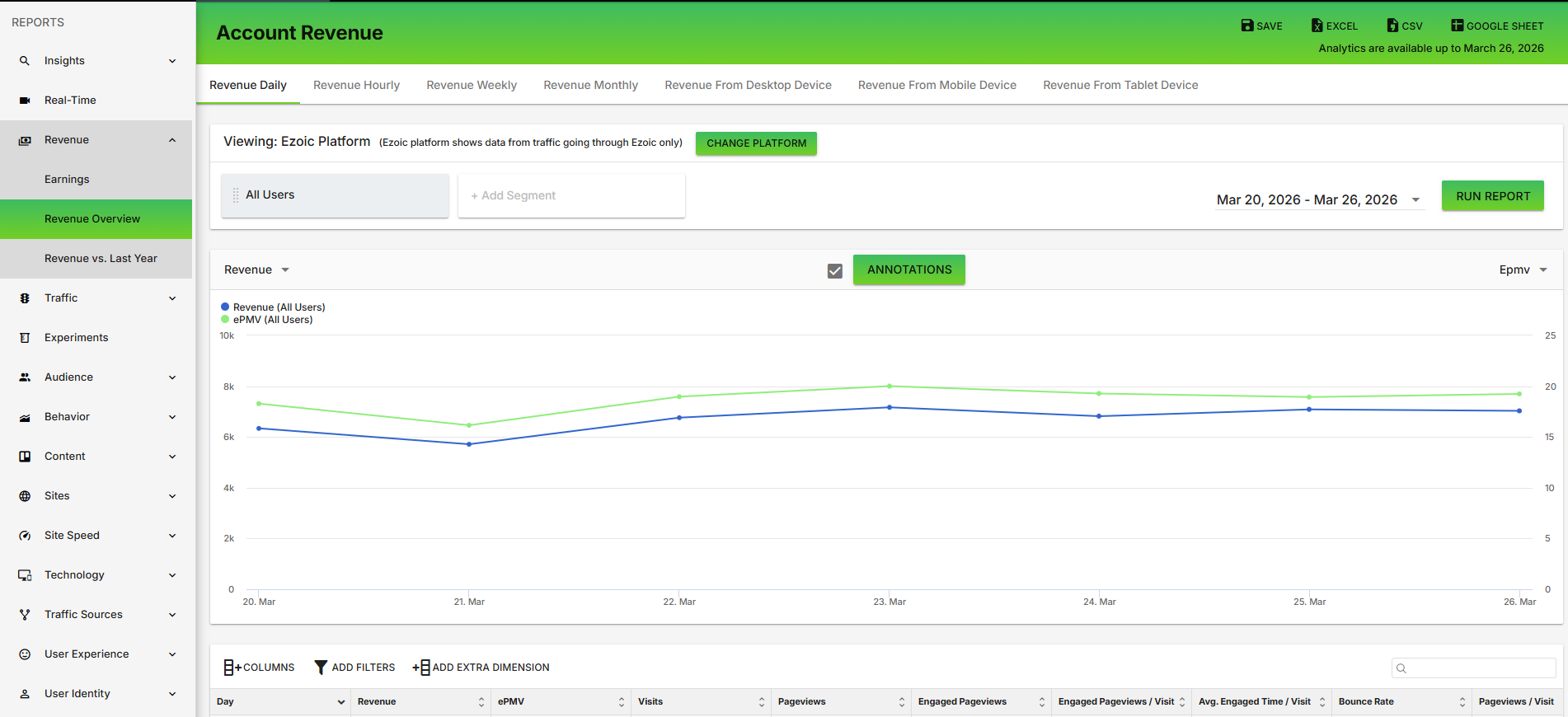The width and height of the screenshot is (1568, 717).
Task: Expand the Traffic menu chevron
Action: pyautogui.click(x=172, y=298)
